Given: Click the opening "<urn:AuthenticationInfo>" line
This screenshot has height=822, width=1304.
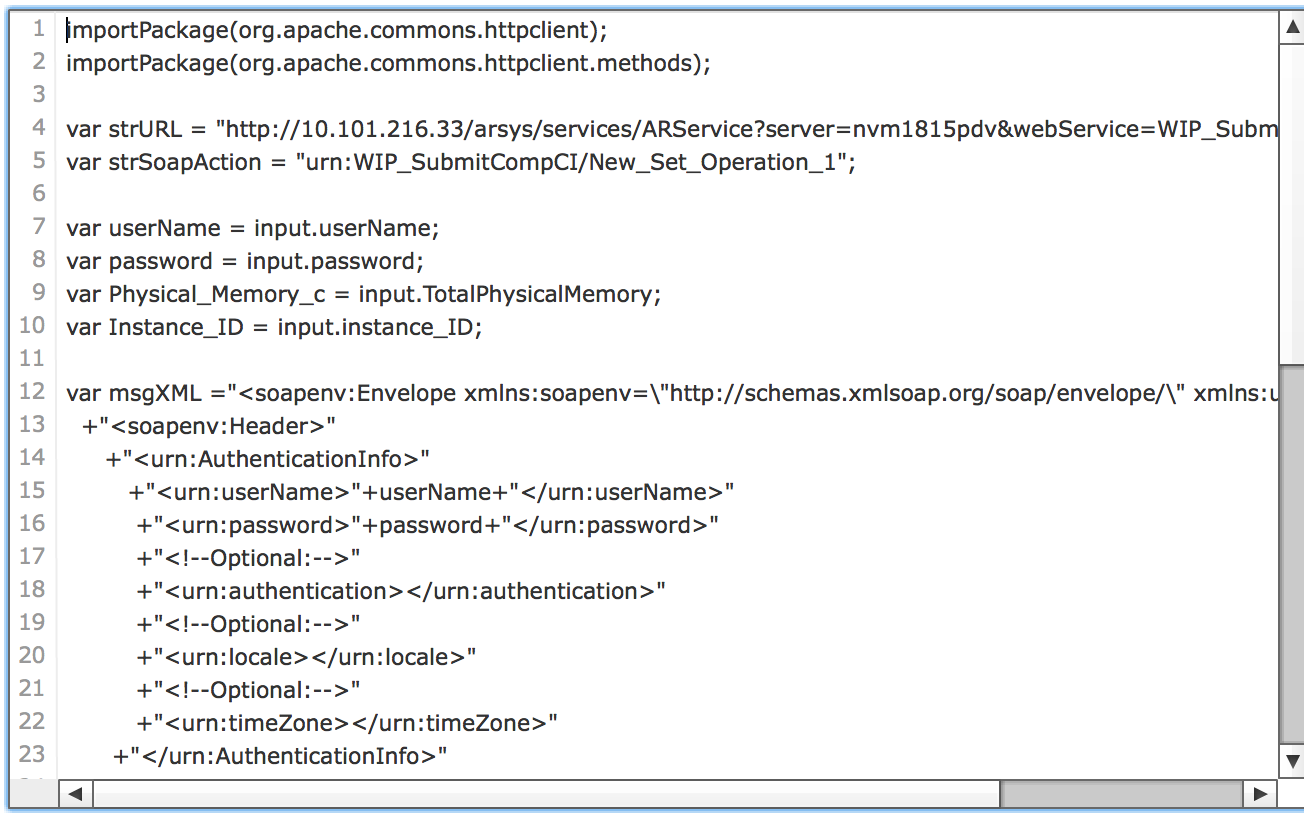Looking at the screenshot, I should [x=268, y=460].
